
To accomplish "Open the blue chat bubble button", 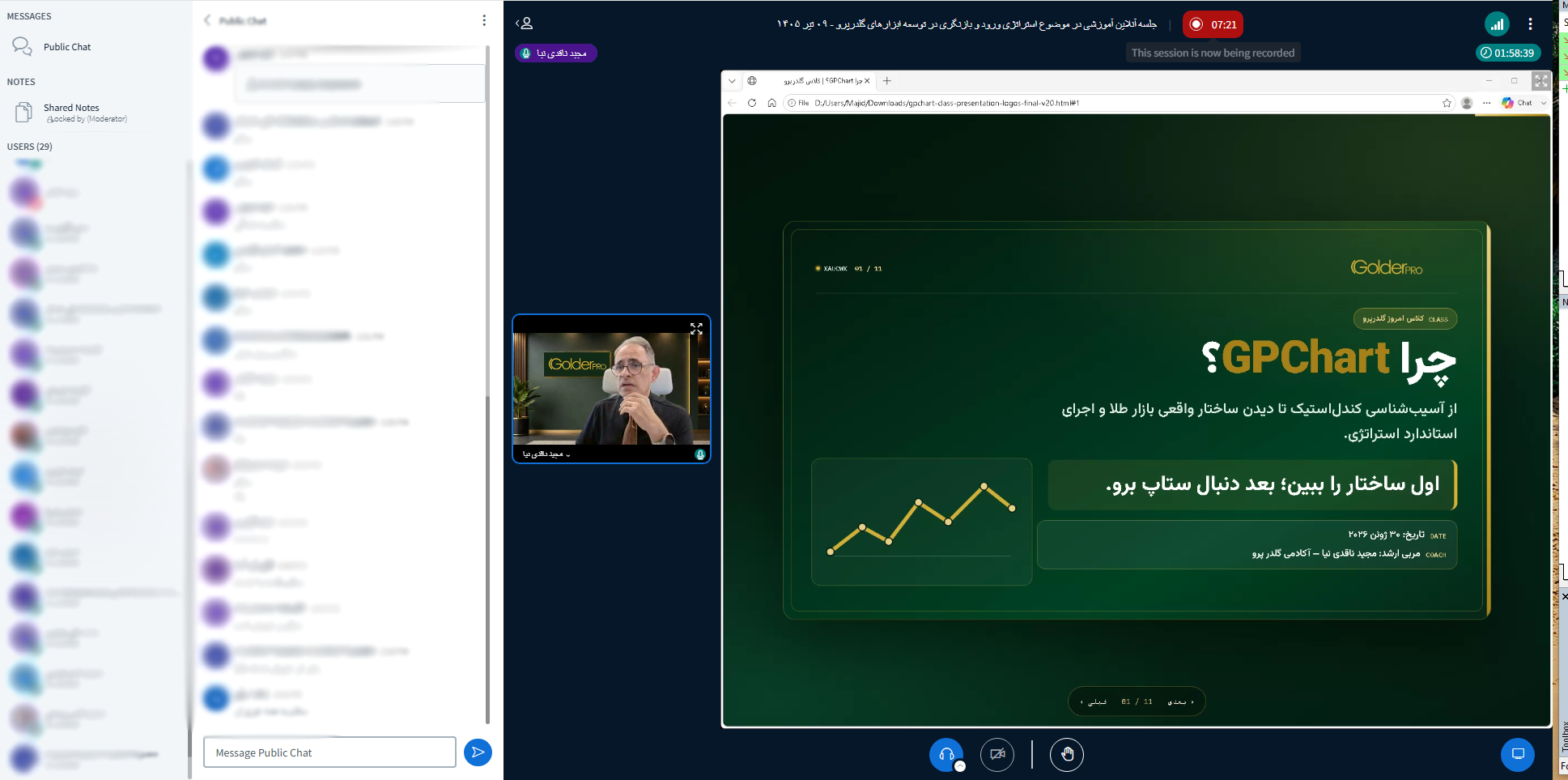I will coord(1518,754).
